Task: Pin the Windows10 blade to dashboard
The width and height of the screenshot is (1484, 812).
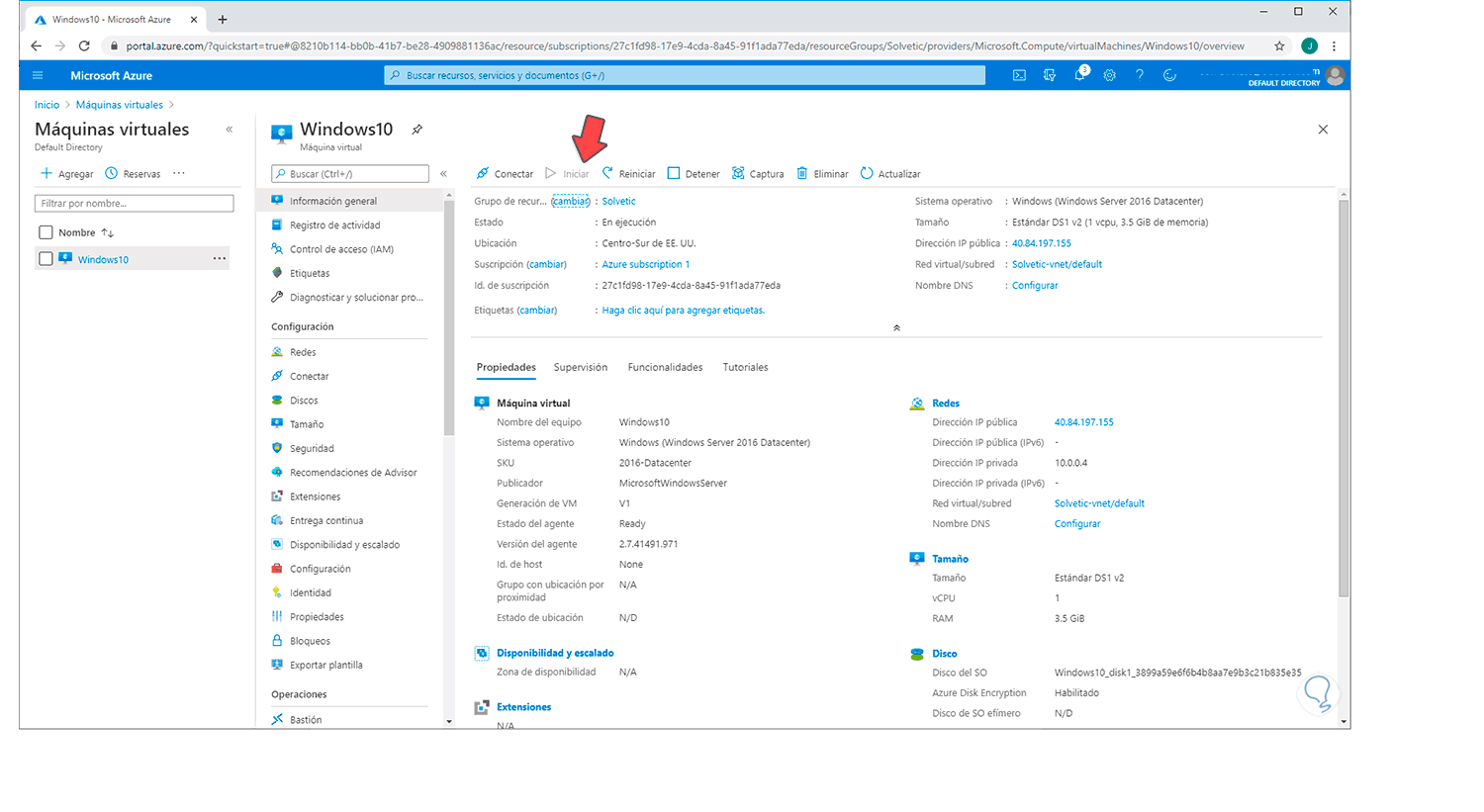Action: pos(417,130)
